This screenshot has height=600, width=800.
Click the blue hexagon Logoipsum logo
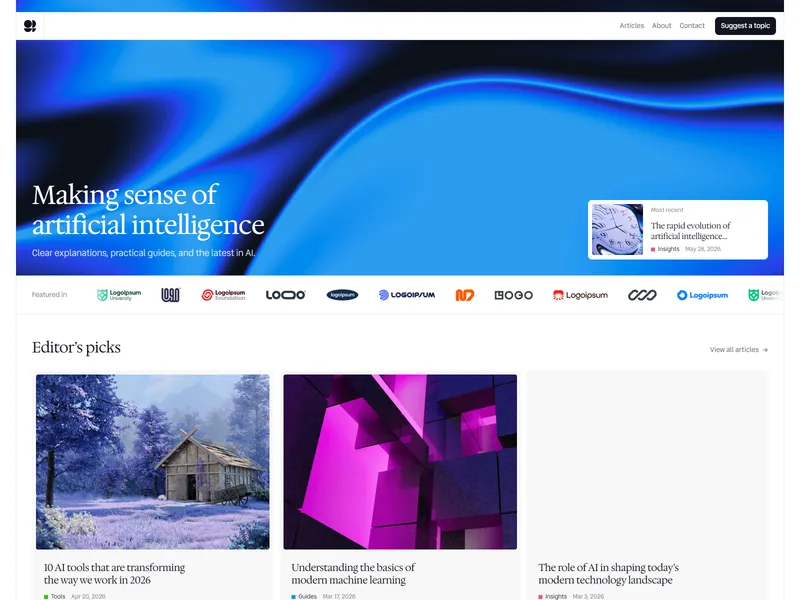coord(702,295)
